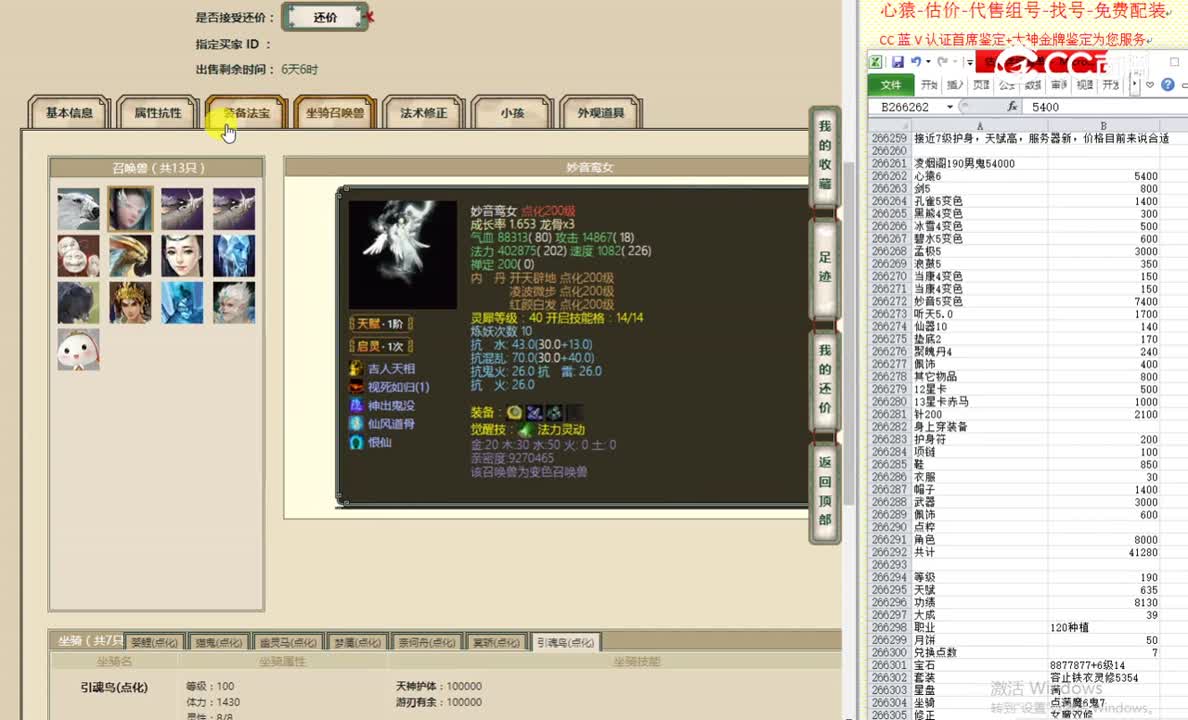Select the ice crystal summon portrait
Image resolution: width=1188 pixels, height=720 pixels.
tap(234, 256)
